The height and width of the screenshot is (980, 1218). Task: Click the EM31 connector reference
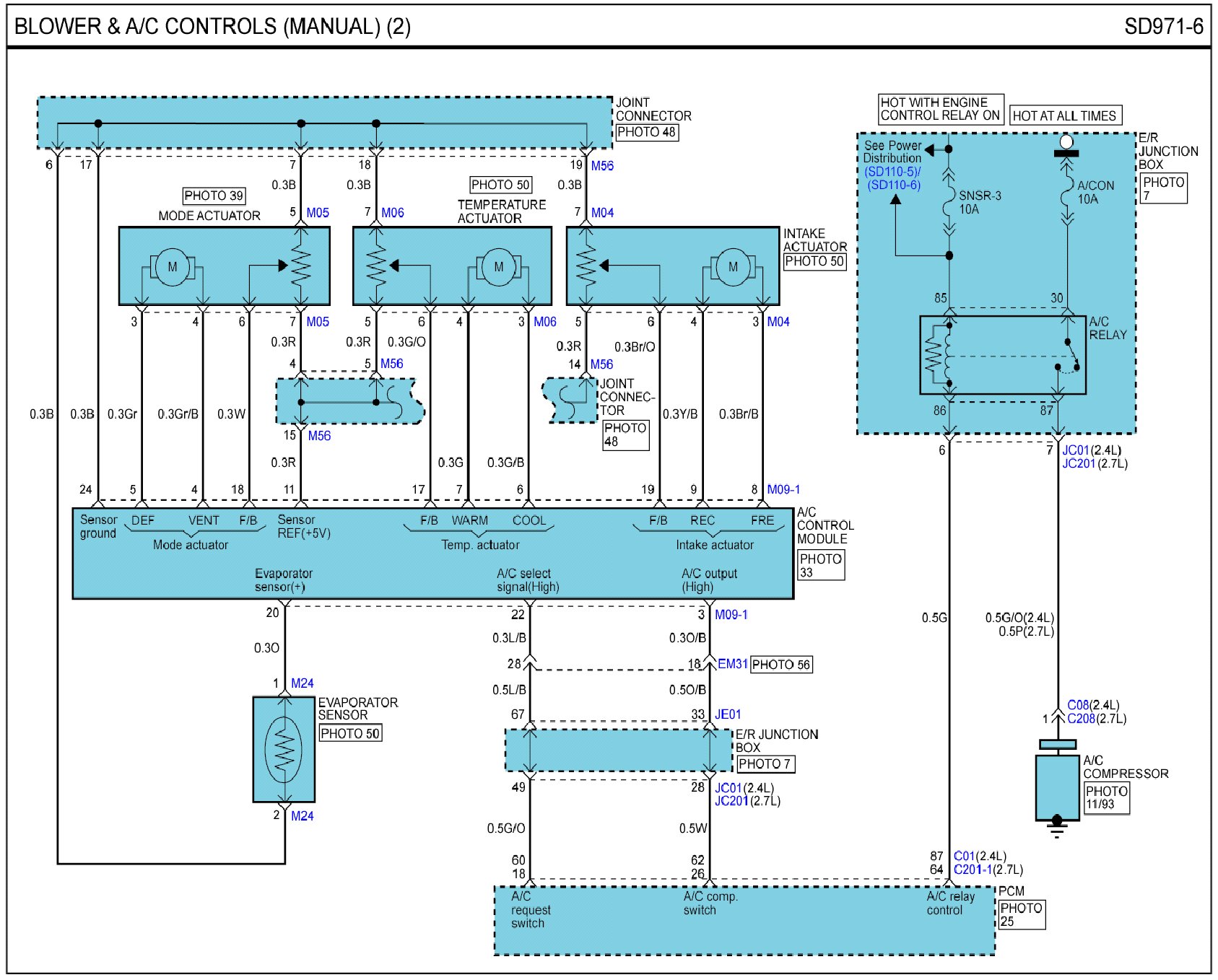[x=732, y=664]
